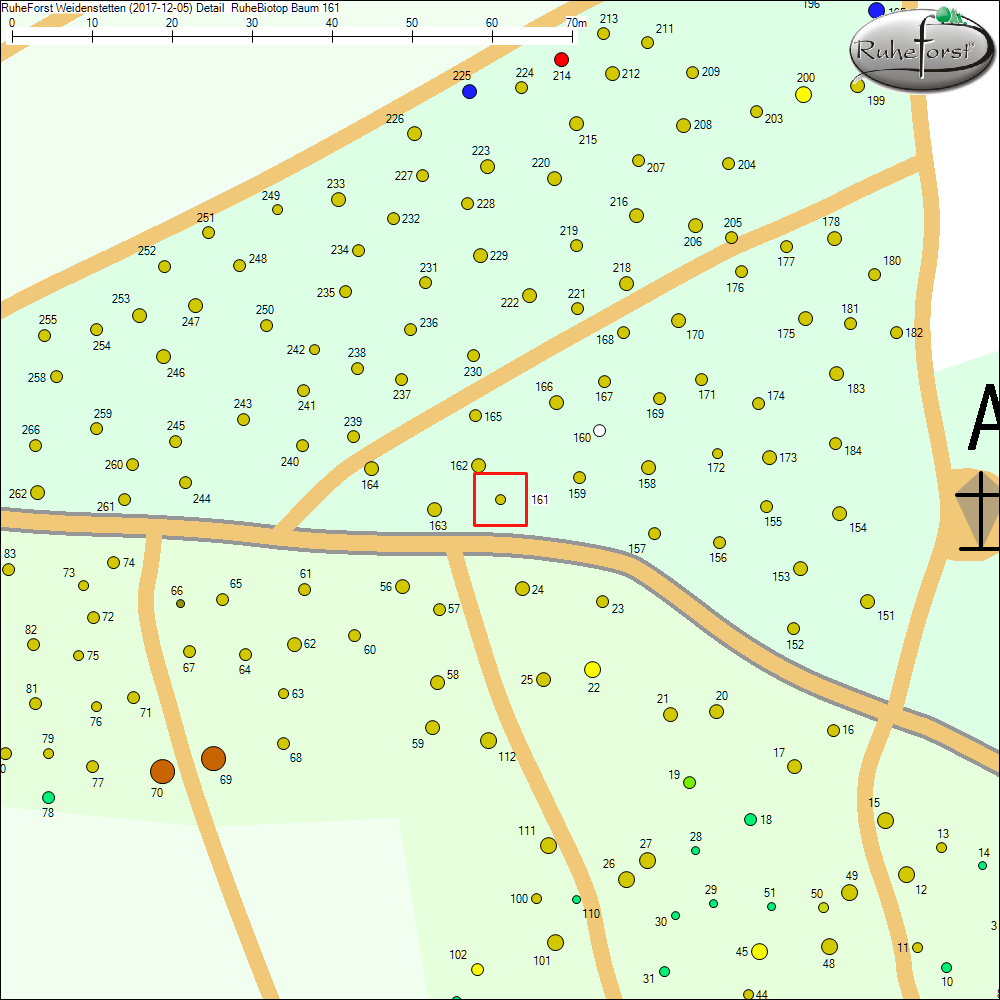
Task: Click the olive tree marker 151
Action: [x=867, y=602]
